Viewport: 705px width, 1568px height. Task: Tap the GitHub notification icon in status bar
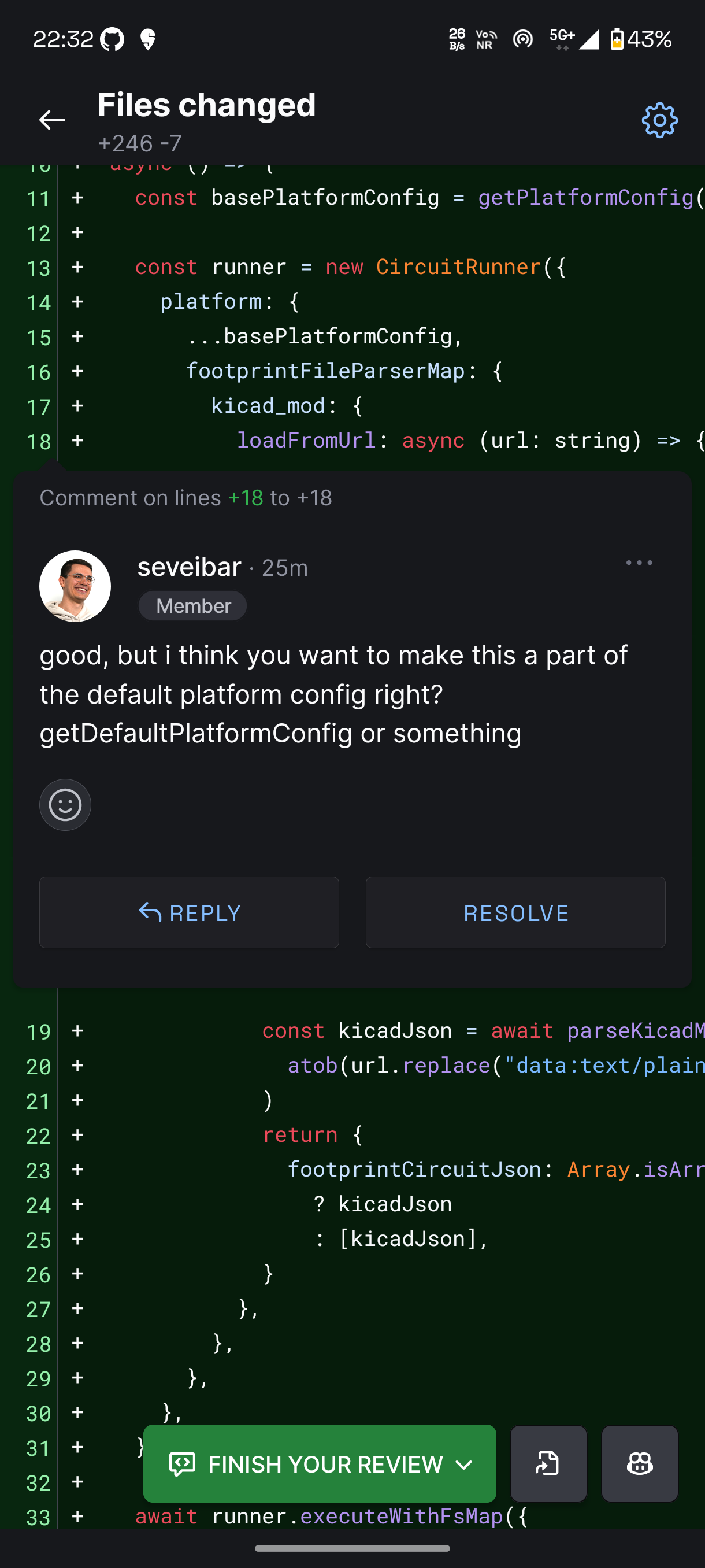(x=112, y=40)
